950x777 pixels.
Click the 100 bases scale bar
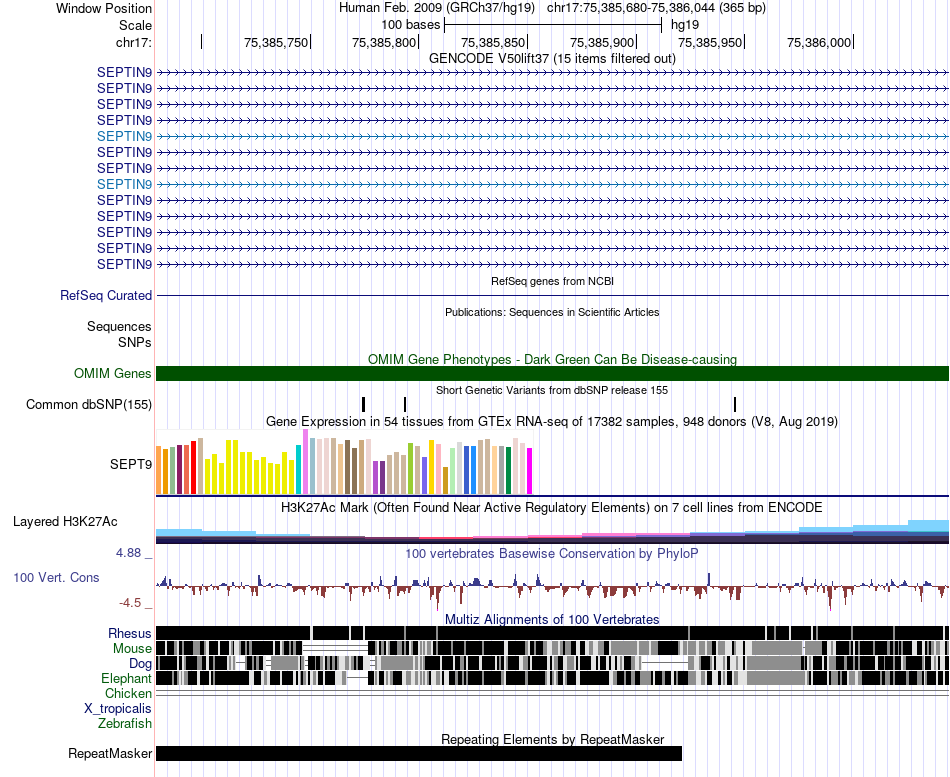tap(553, 25)
